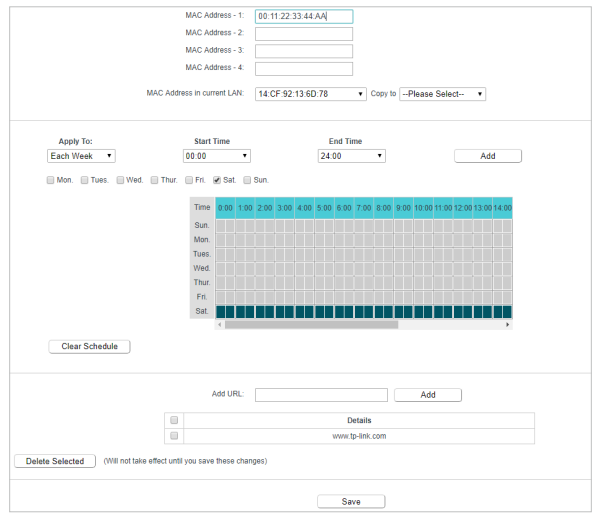Open the End Time 24:00 dropdown
597x515 pixels.
click(x=351, y=156)
